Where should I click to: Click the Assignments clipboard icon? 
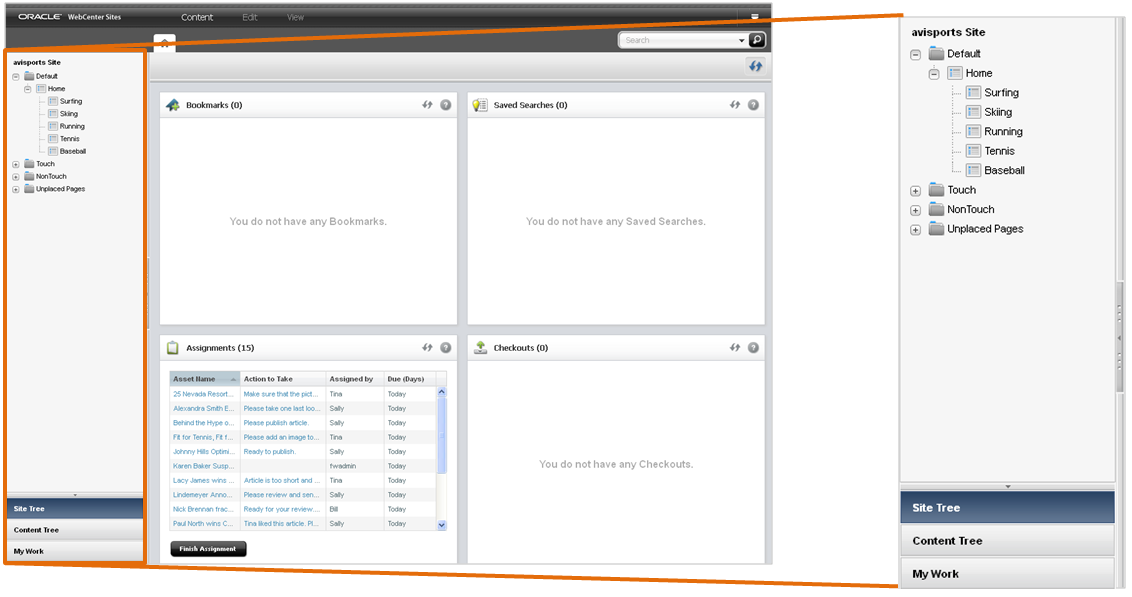[173, 348]
